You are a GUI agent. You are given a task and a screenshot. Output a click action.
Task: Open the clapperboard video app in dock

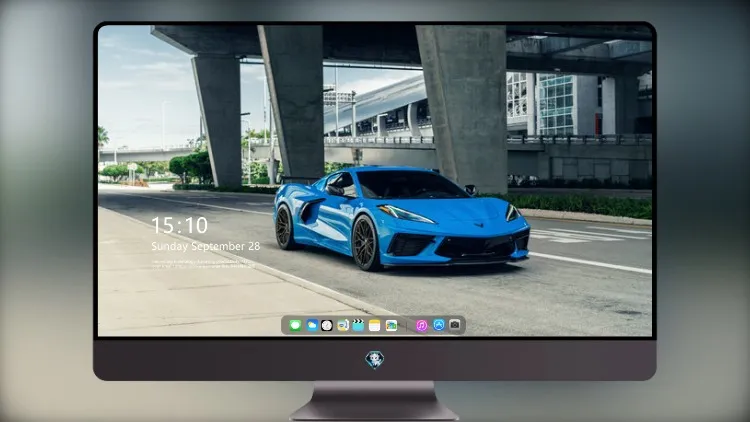[358, 325]
